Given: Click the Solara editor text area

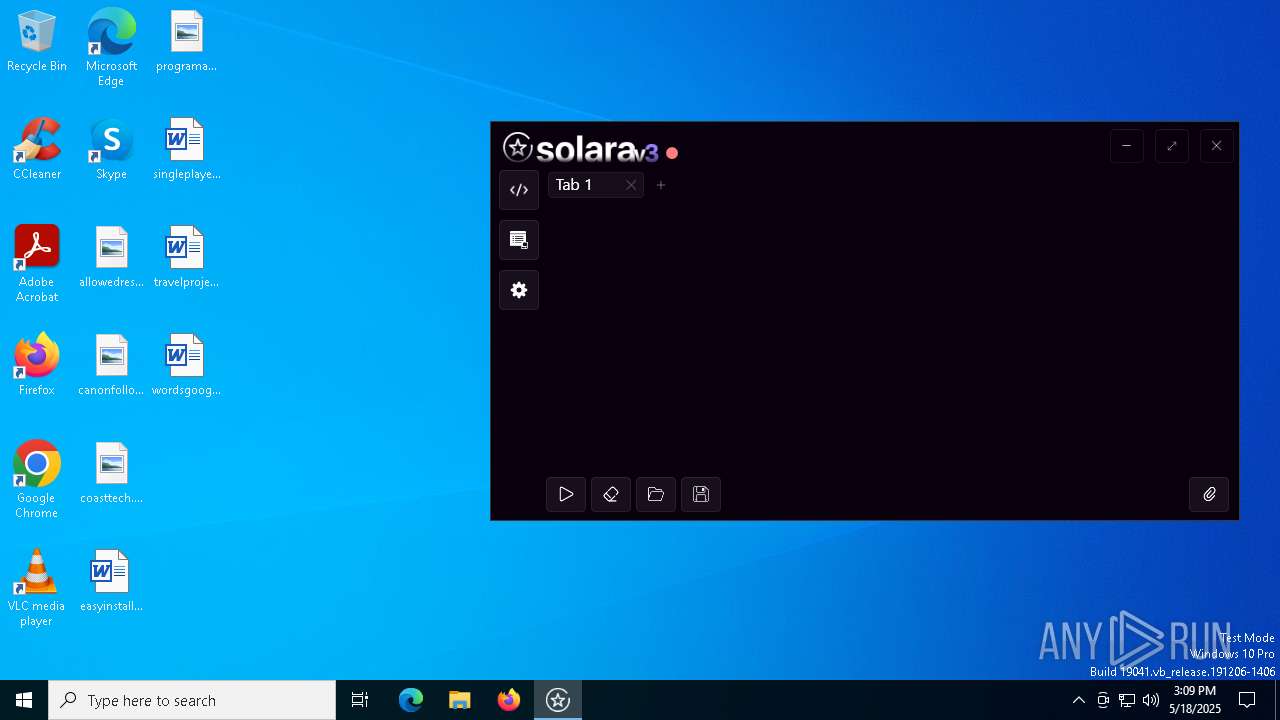Looking at the screenshot, I should [890, 335].
